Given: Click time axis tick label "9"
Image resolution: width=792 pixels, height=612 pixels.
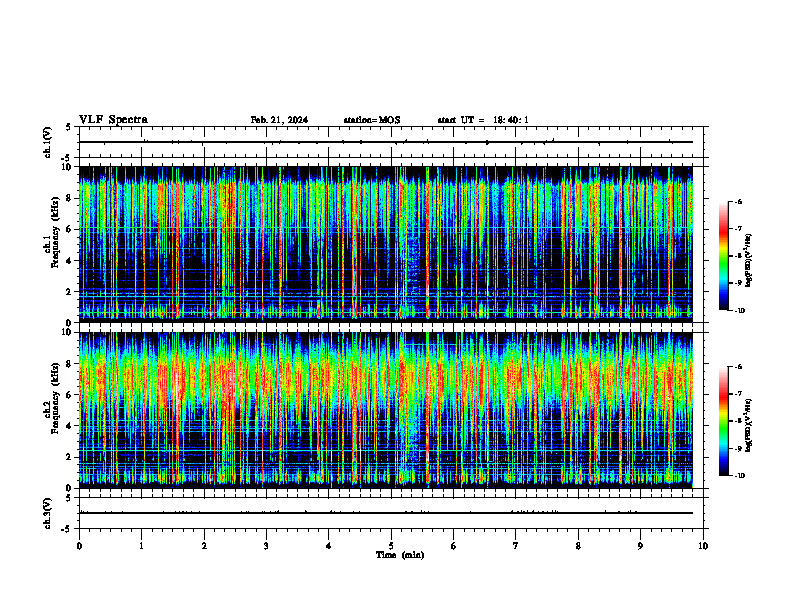Looking at the screenshot, I should click(x=640, y=546).
